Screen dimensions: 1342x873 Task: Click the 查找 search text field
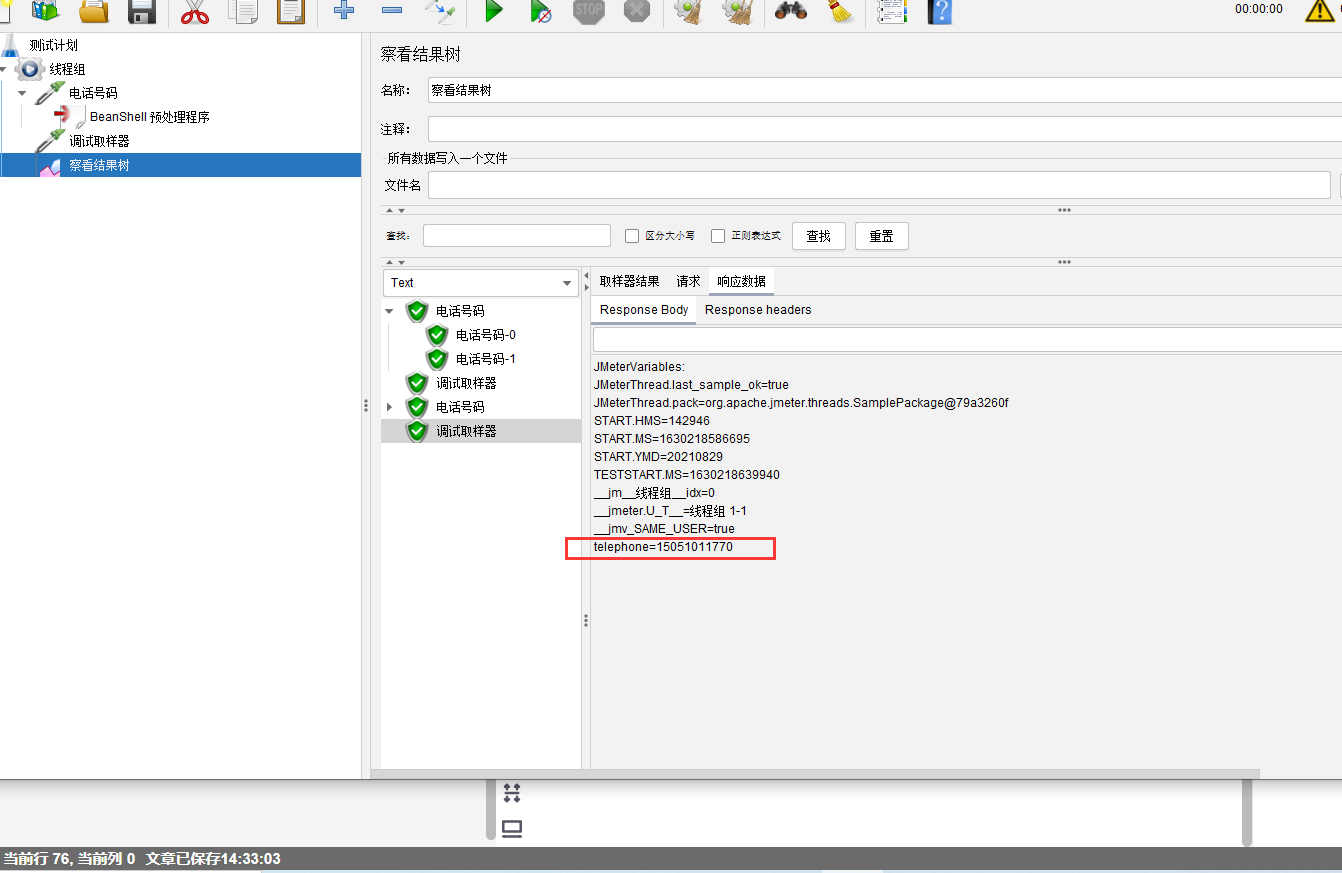517,236
